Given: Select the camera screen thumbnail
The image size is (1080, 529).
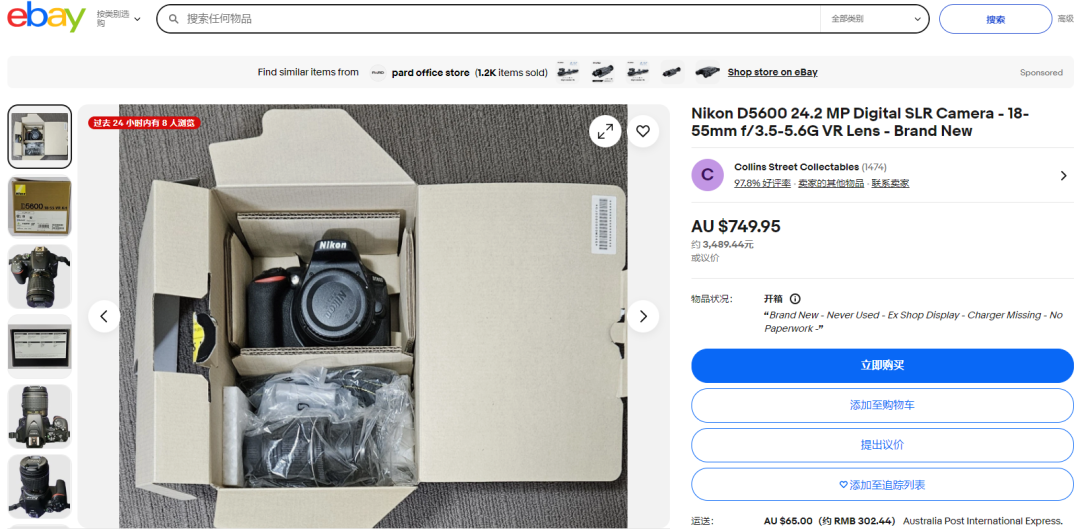Looking at the screenshot, I should tap(40, 346).
